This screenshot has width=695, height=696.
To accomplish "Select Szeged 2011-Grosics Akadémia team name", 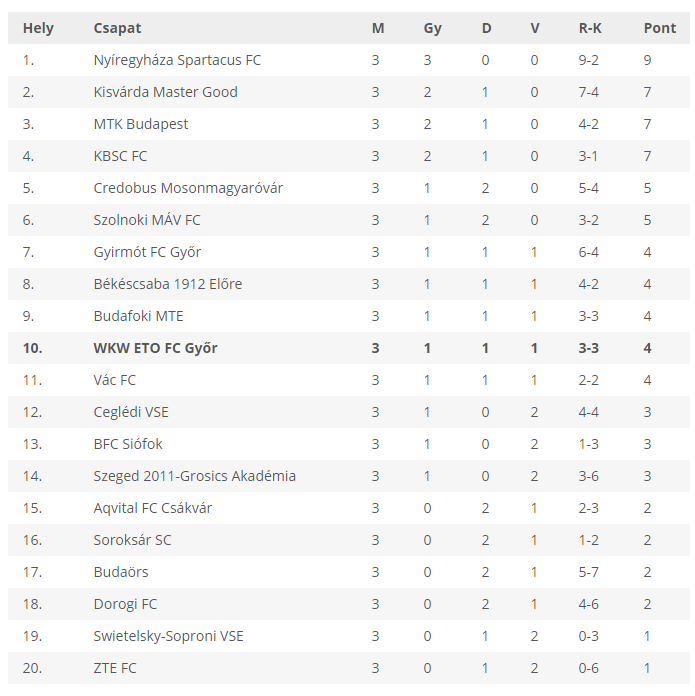I will [194, 476].
